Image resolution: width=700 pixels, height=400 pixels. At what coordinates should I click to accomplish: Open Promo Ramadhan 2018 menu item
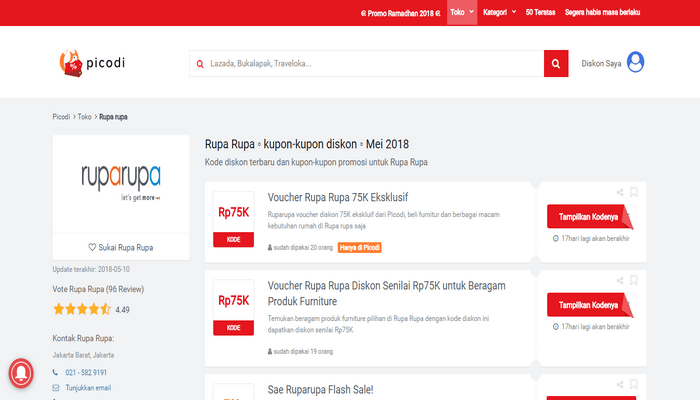pos(400,13)
